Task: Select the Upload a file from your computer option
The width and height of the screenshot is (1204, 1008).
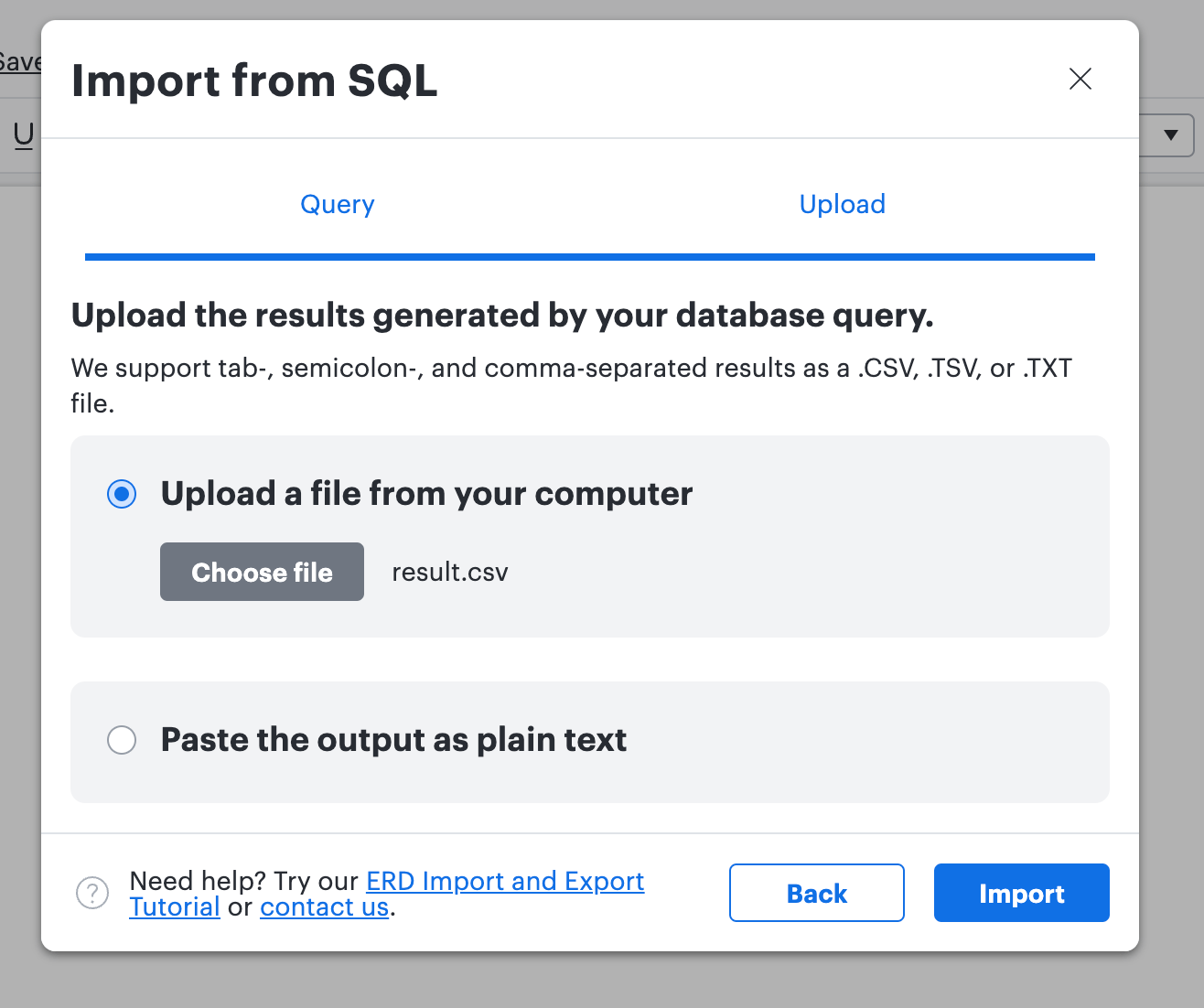Action: [122, 493]
